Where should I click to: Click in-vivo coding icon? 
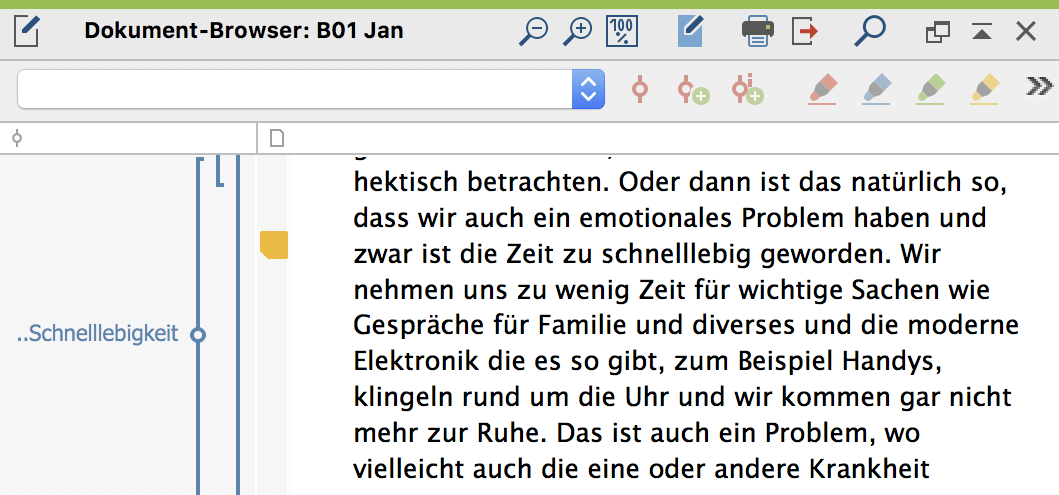(748, 90)
